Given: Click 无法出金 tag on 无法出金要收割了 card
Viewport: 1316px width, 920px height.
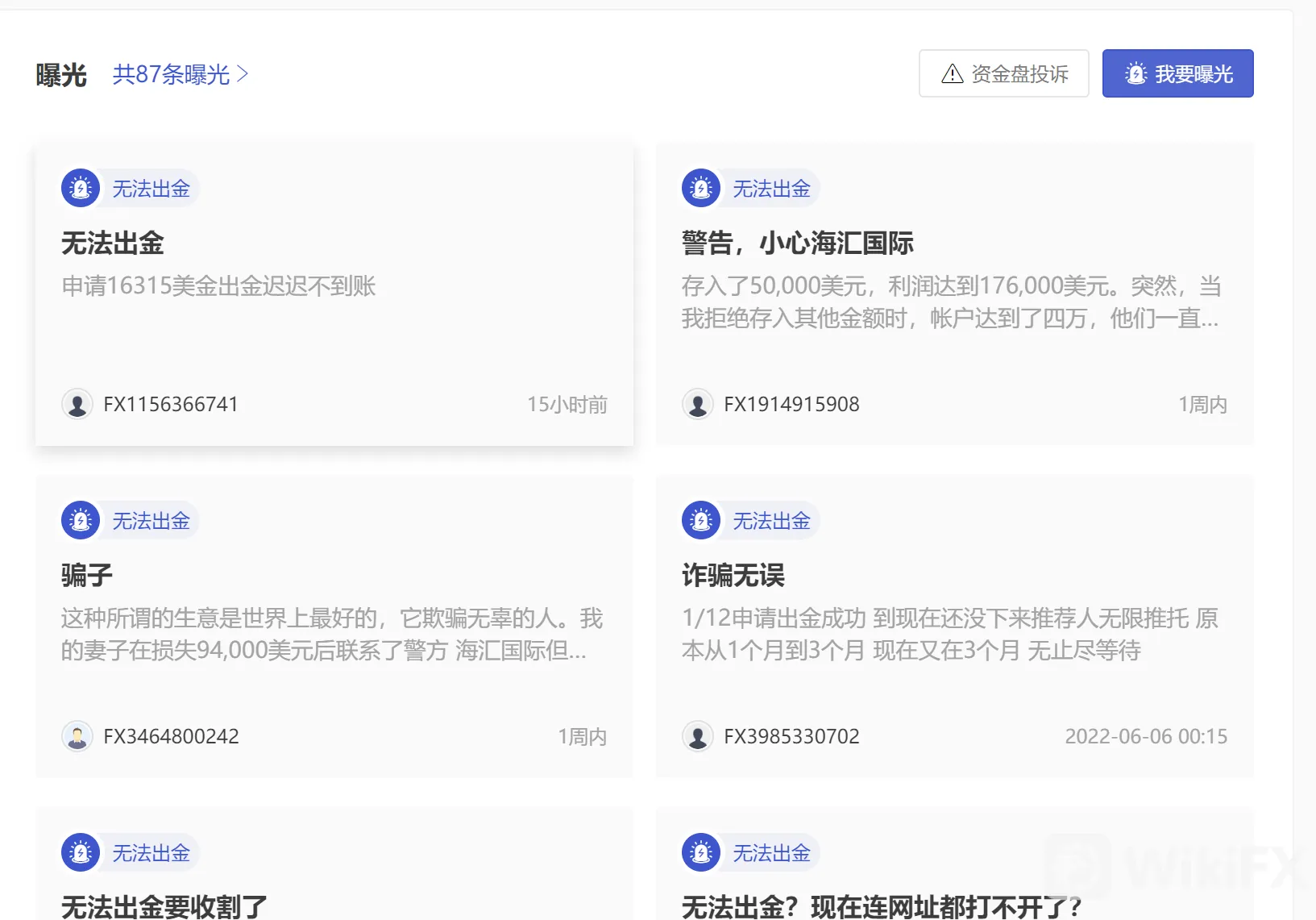Looking at the screenshot, I should pos(151,853).
